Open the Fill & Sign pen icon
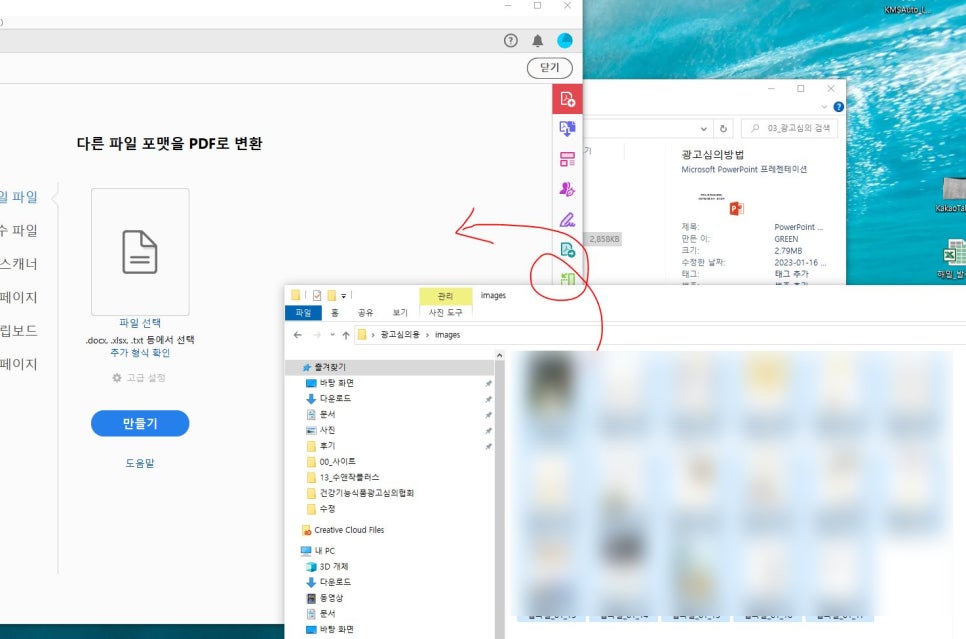The height and width of the screenshot is (639, 966). pos(567,219)
